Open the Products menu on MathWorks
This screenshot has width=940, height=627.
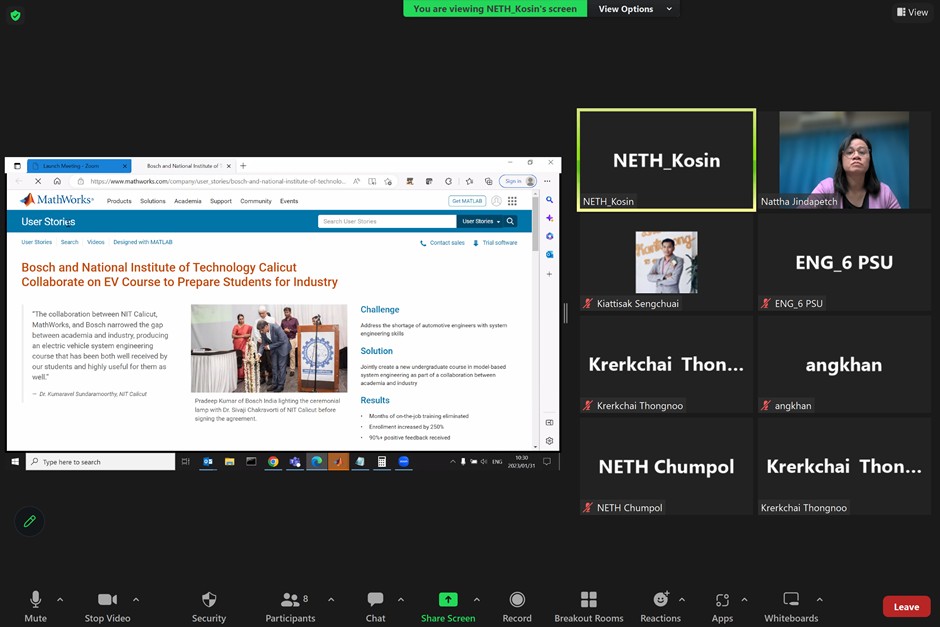[x=119, y=201]
